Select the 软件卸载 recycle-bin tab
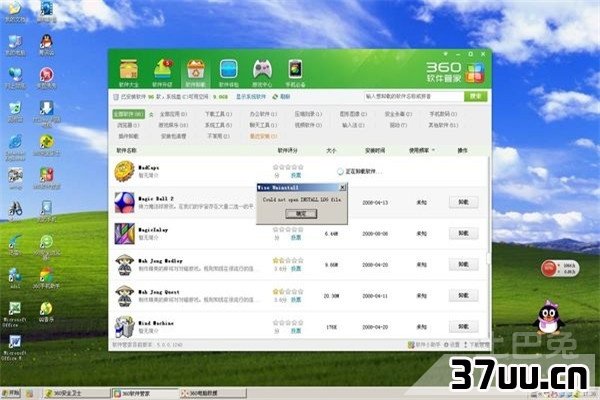 point(196,73)
